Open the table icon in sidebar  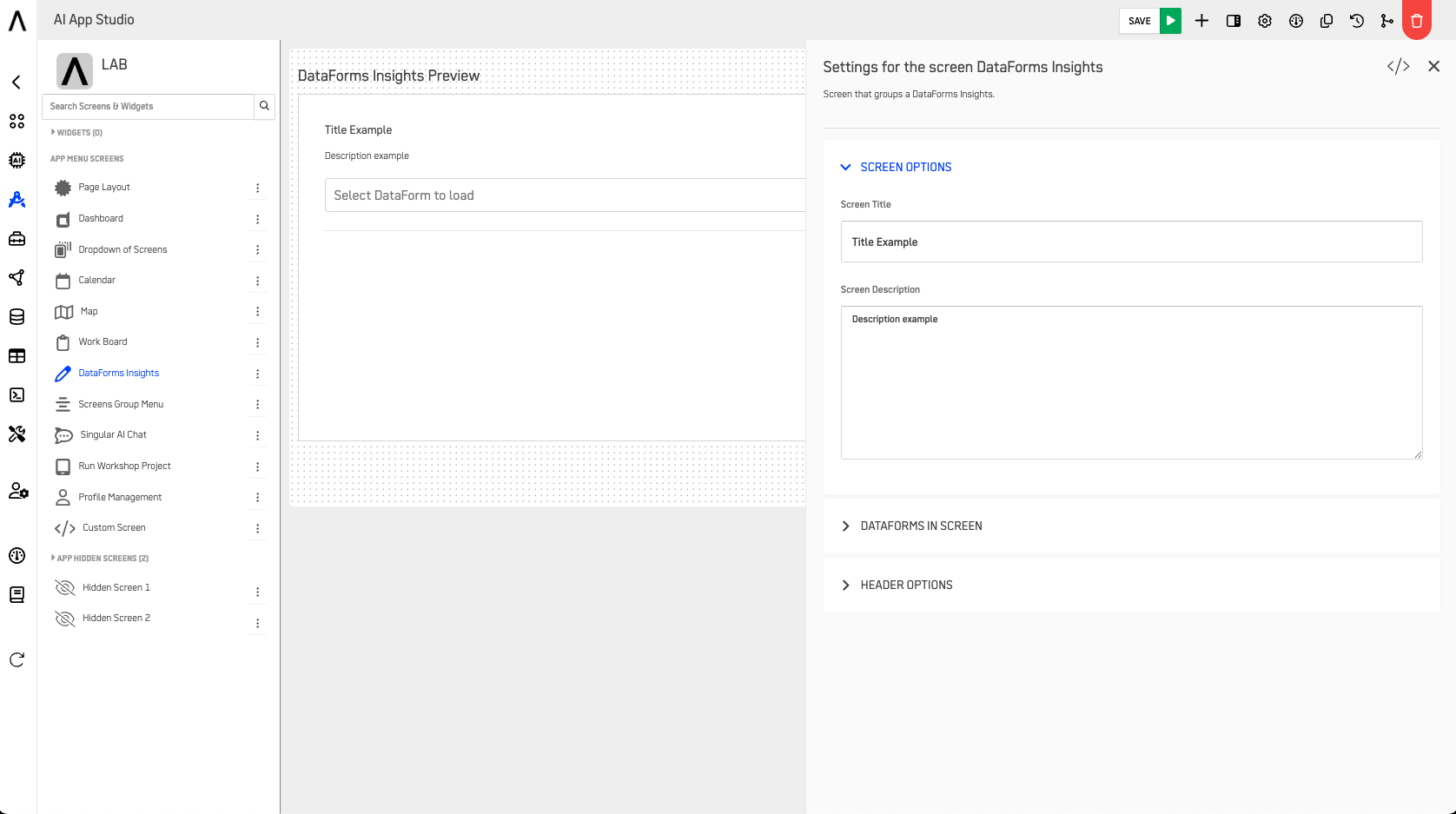click(x=17, y=356)
